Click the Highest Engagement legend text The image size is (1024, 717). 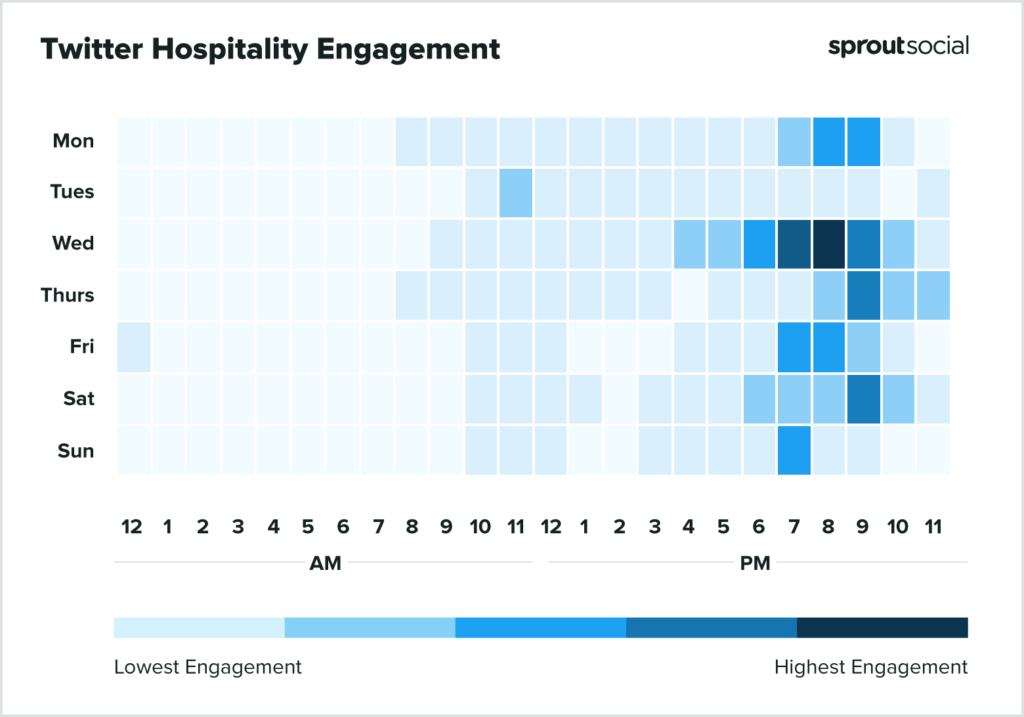[871, 667]
